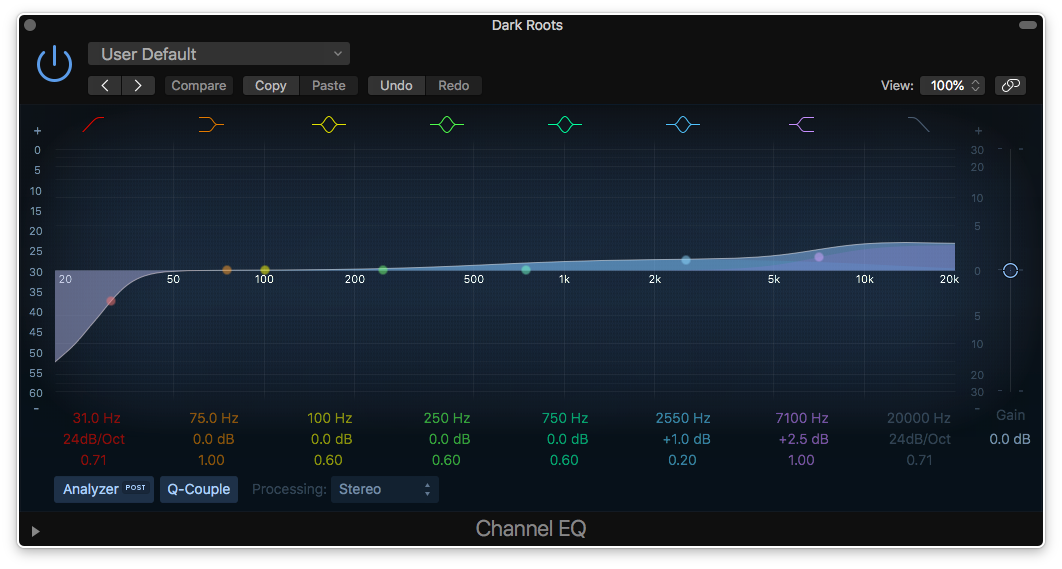
Task: Go to previous preset arrow
Action: tap(105, 85)
